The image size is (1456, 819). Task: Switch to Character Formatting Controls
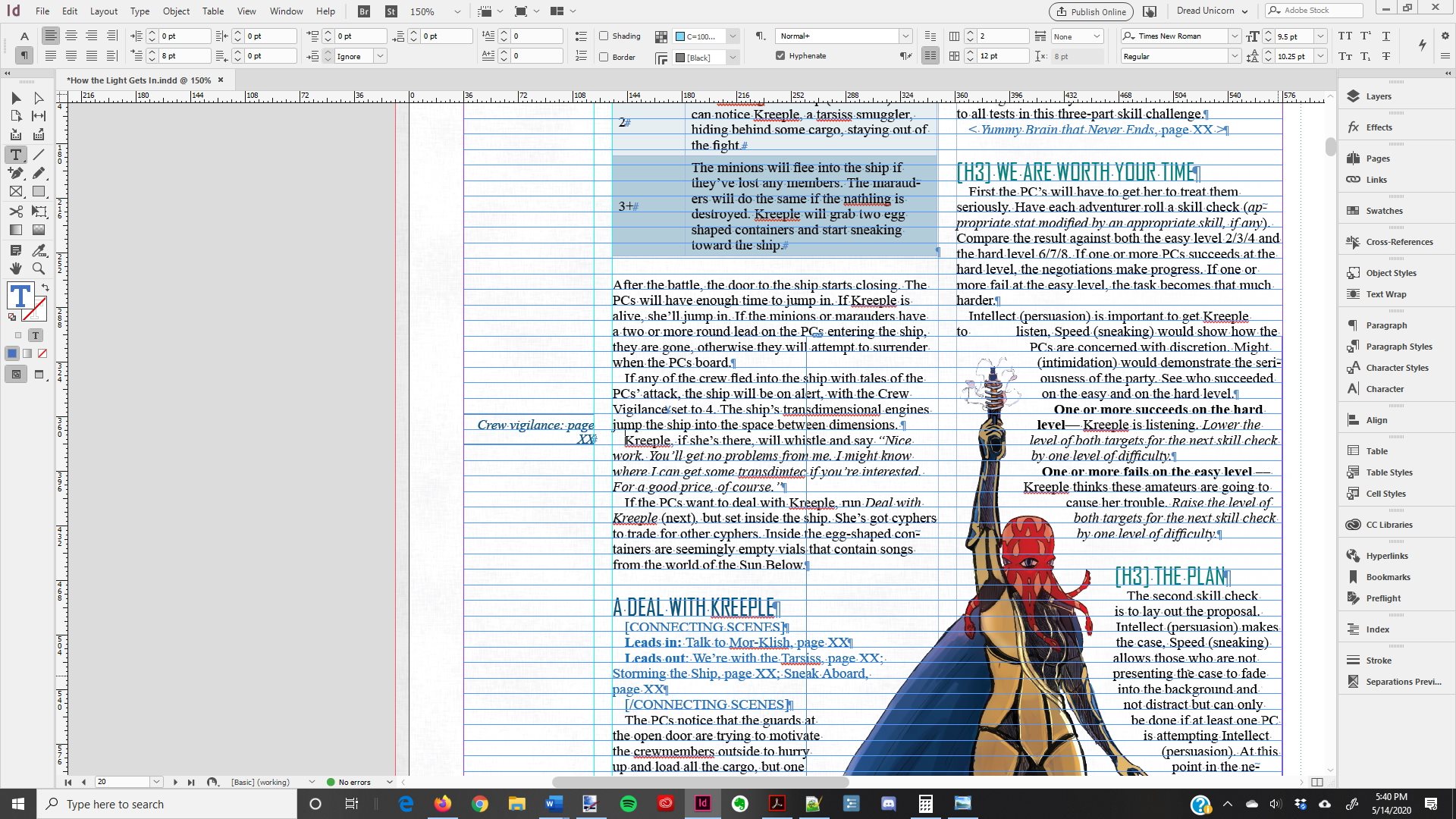[x=24, y=36]
